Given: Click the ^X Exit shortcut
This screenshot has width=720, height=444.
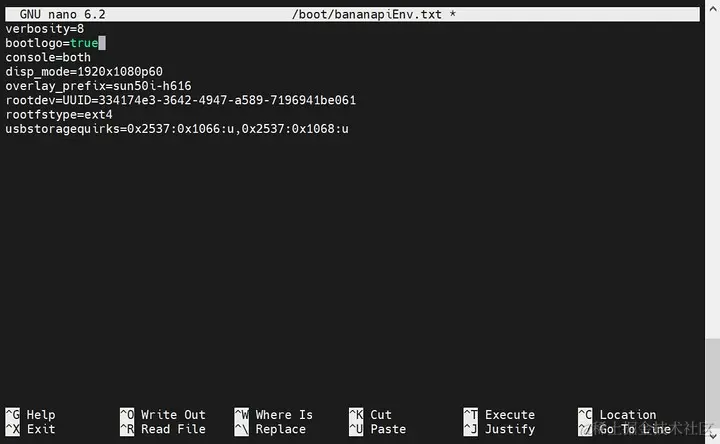Looking at the screenshot, I should 30,429.
